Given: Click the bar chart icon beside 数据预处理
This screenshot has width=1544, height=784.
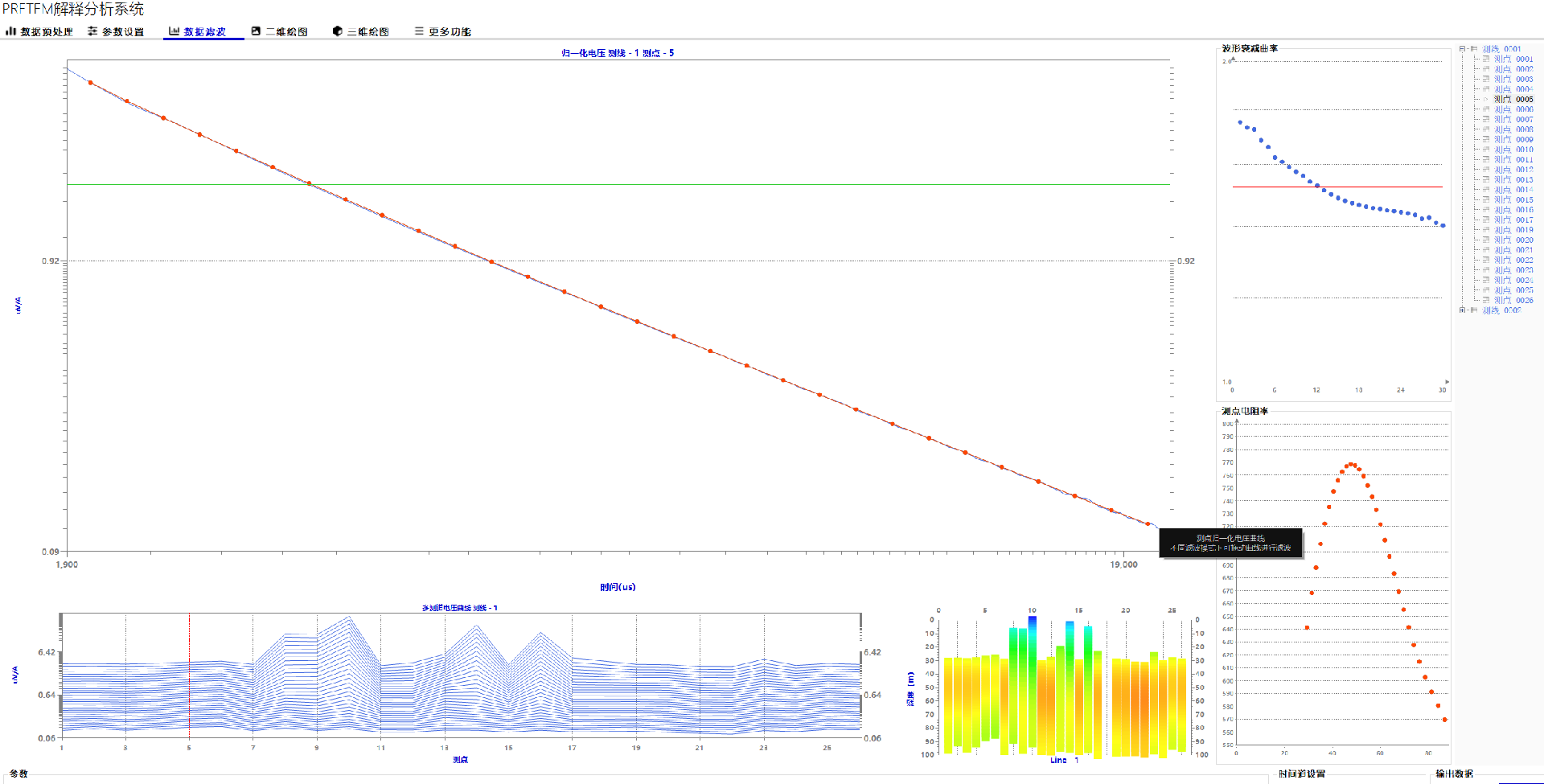Looking at the screenshot, I should coord(10,31).
